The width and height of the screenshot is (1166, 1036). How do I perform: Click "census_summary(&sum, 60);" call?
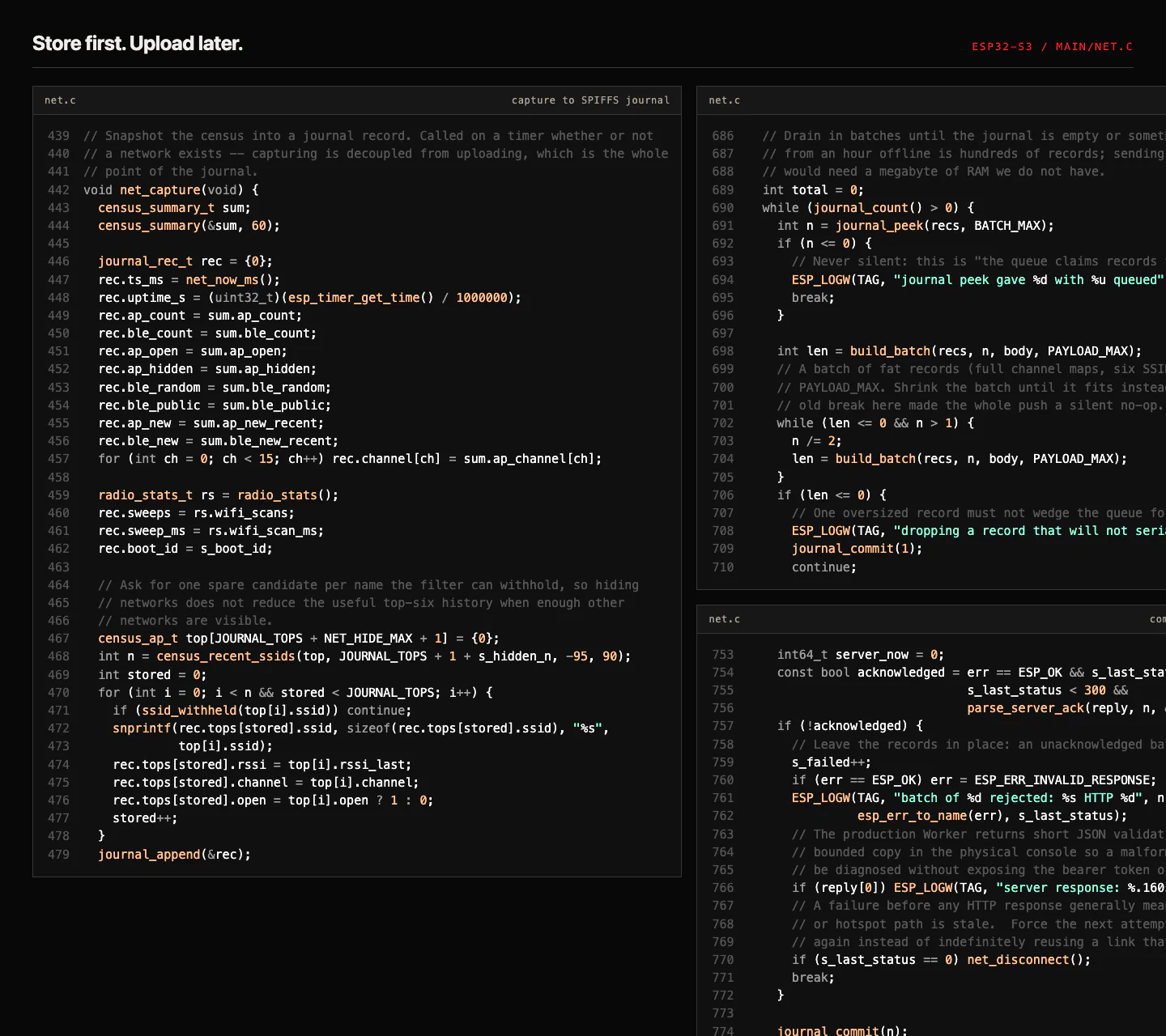pyautogui.click(x=189, y=226)
